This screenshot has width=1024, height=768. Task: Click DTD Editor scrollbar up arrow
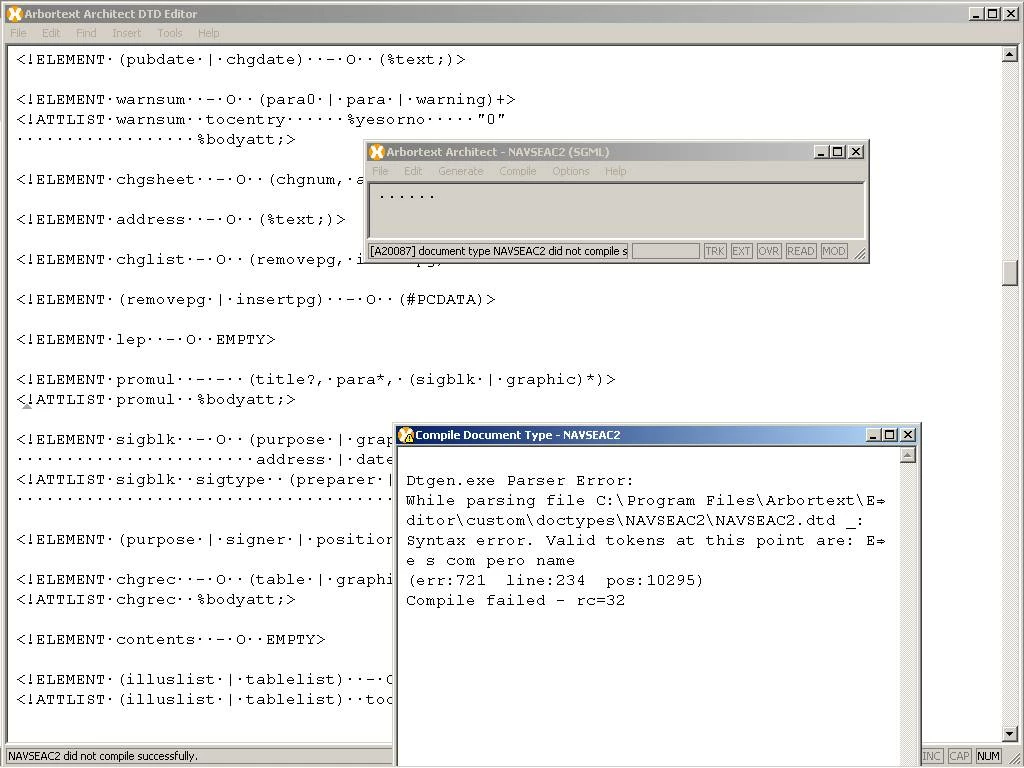click(1010, 54)
